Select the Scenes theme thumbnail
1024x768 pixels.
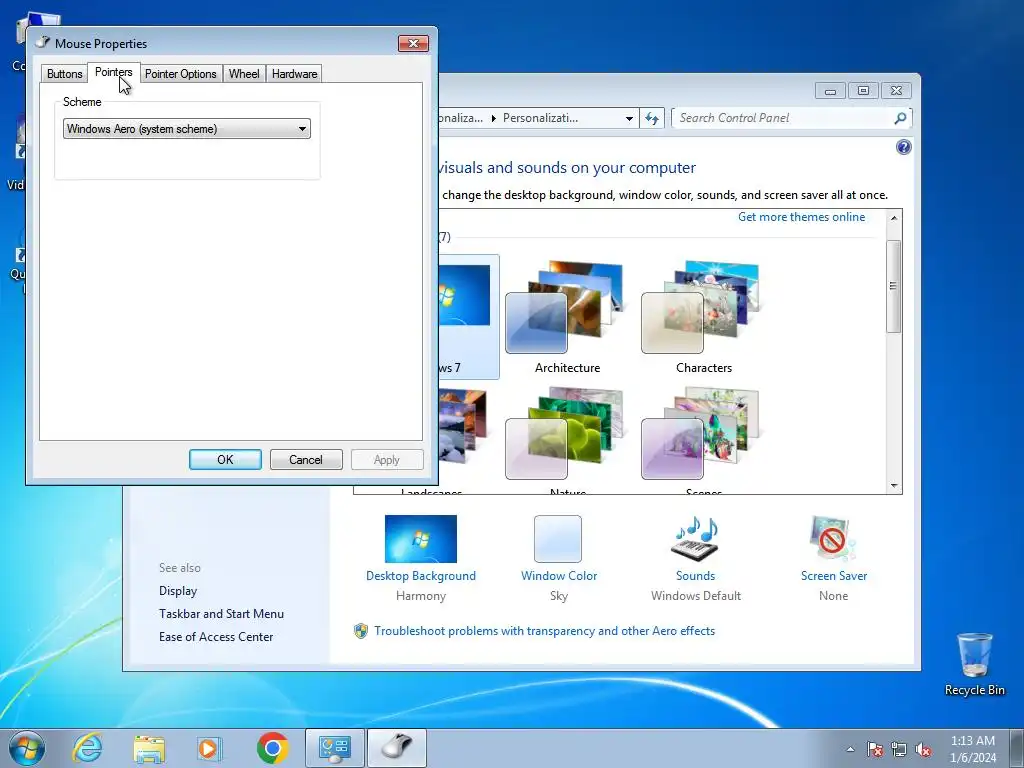pos(703,434)
